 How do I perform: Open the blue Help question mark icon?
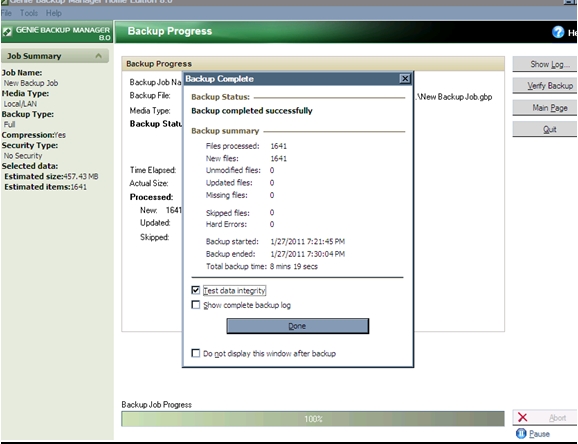[558, 32]
